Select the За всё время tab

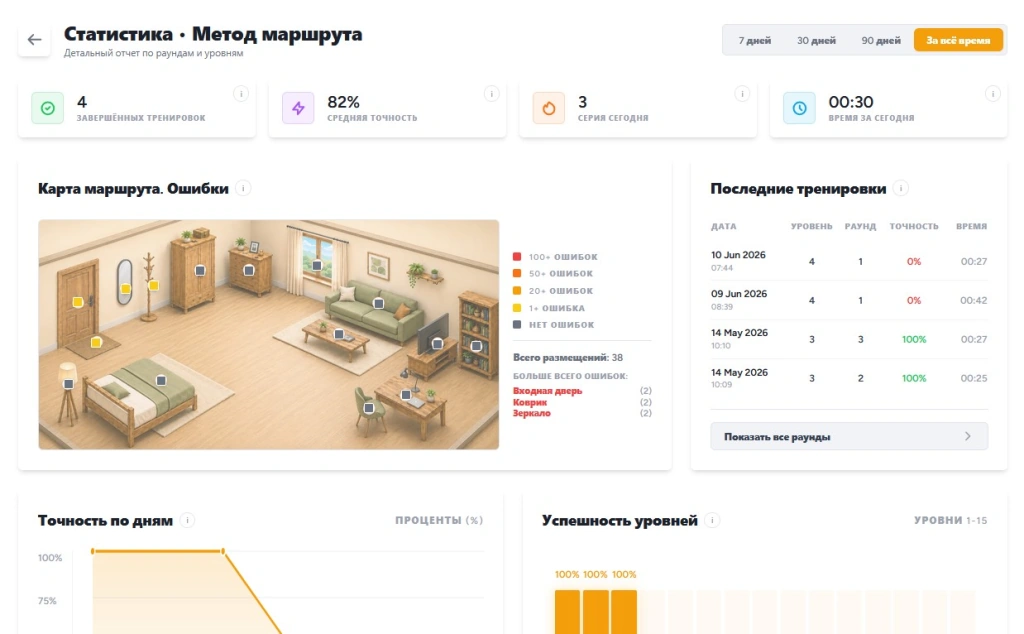click(x=958, y=40)
